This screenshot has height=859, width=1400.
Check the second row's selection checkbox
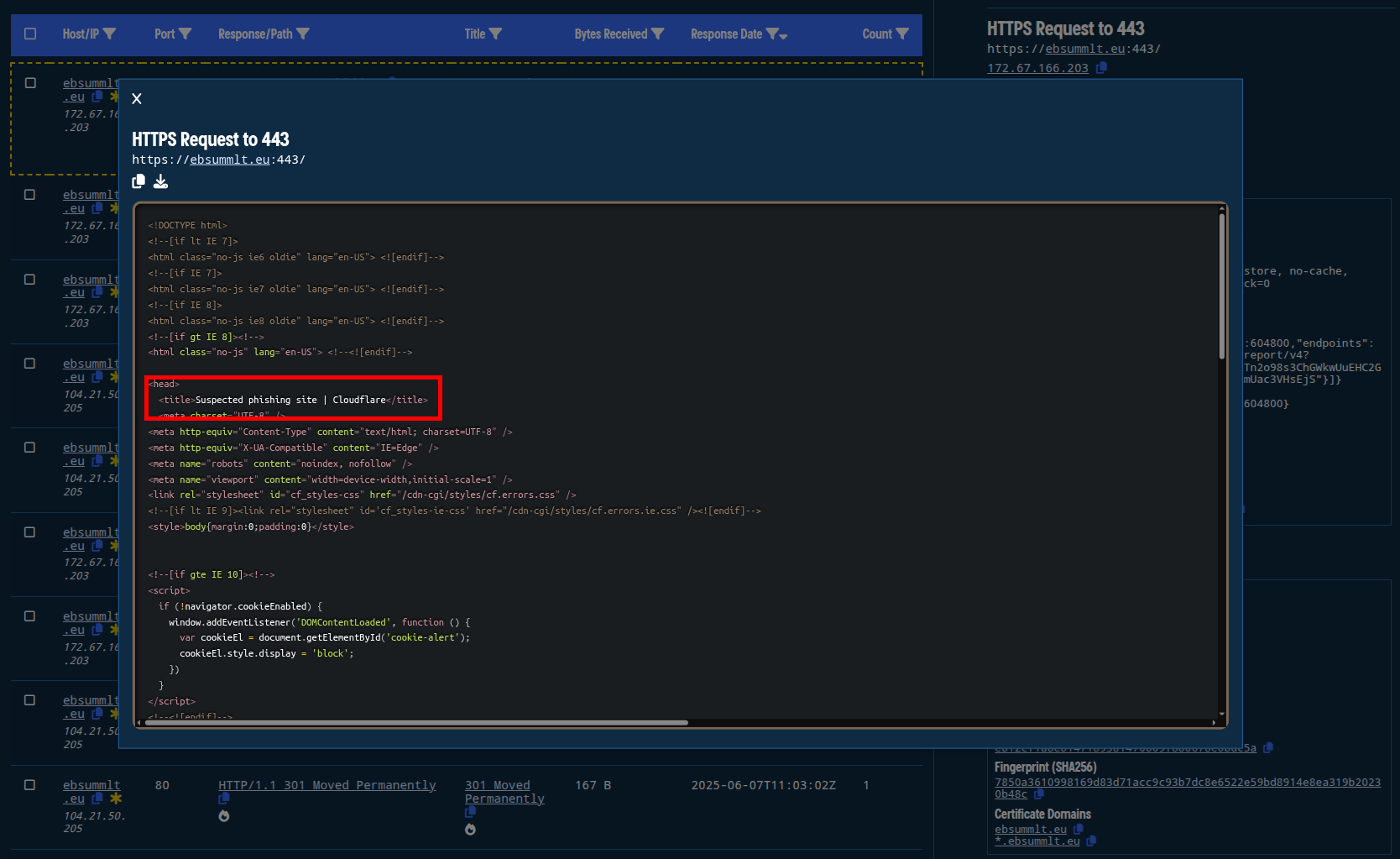click(x=30, y=195)
